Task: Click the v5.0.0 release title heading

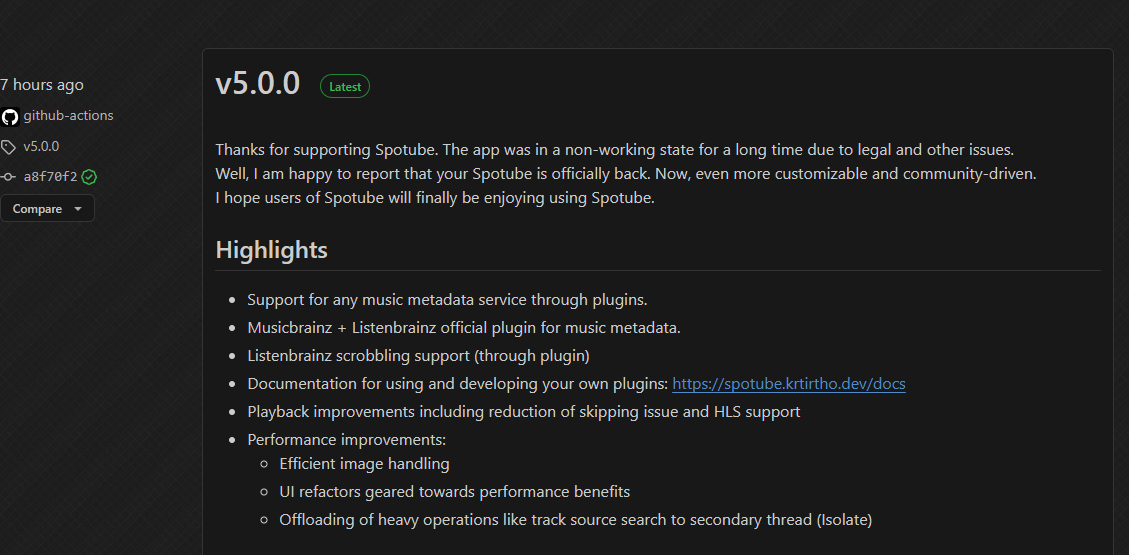Action: click(x=258, y=84)
